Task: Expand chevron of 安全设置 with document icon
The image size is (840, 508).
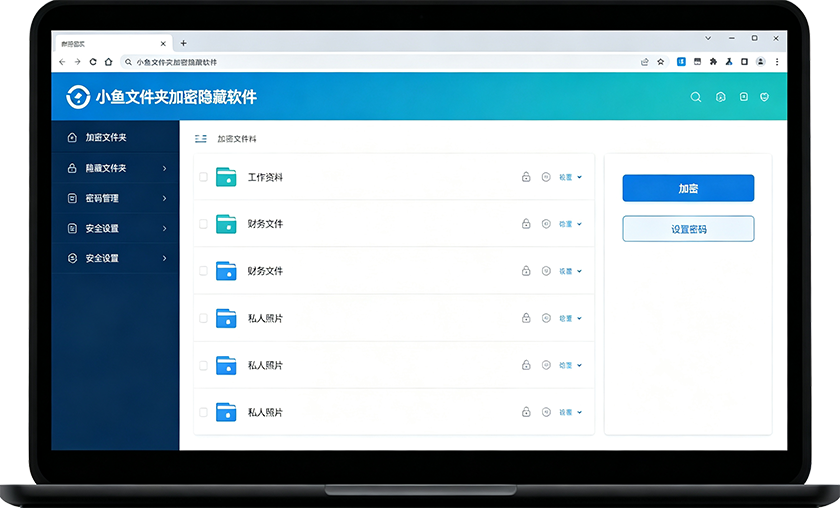Action: point(164,228)
